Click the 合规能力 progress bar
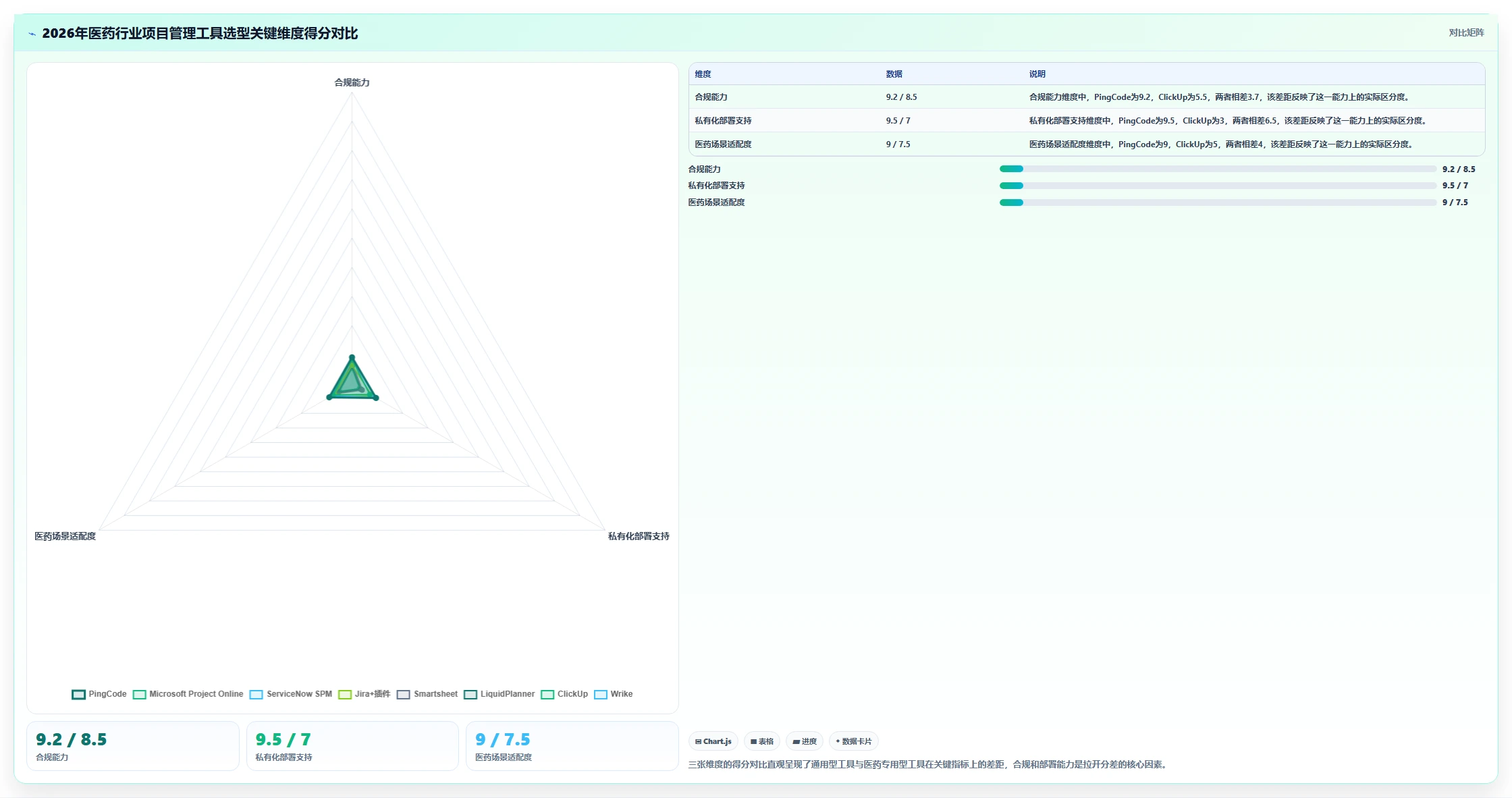This screenshot has height=798, width=1512. coord(1218,169)
